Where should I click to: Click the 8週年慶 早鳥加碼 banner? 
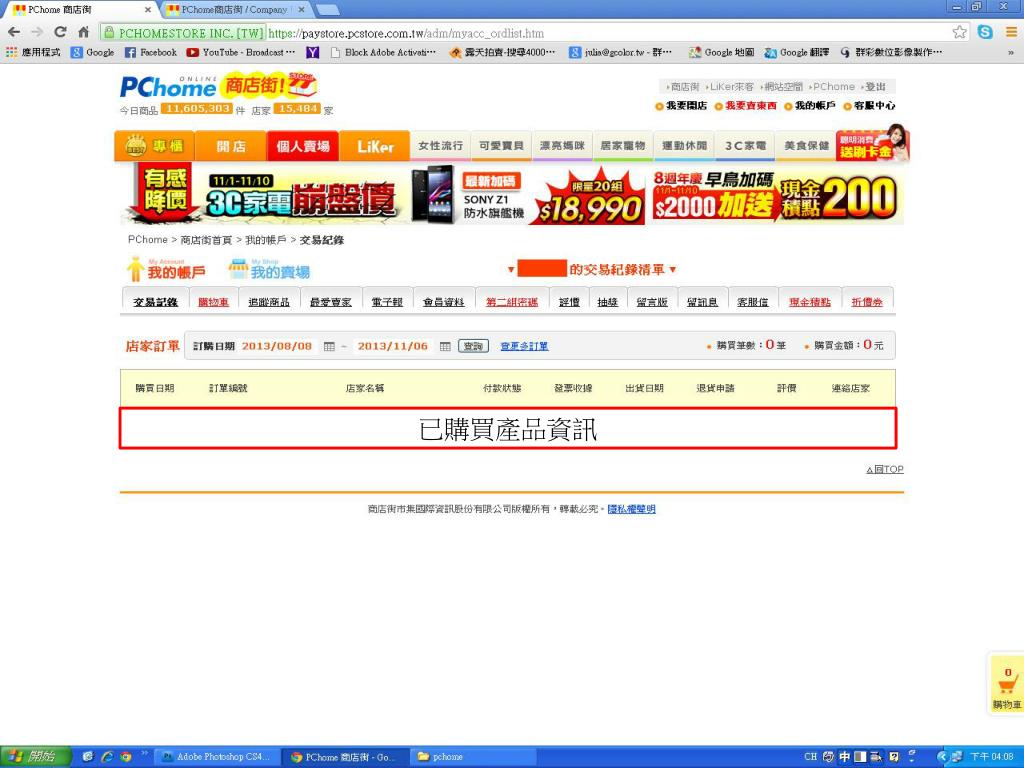[775, 195]
